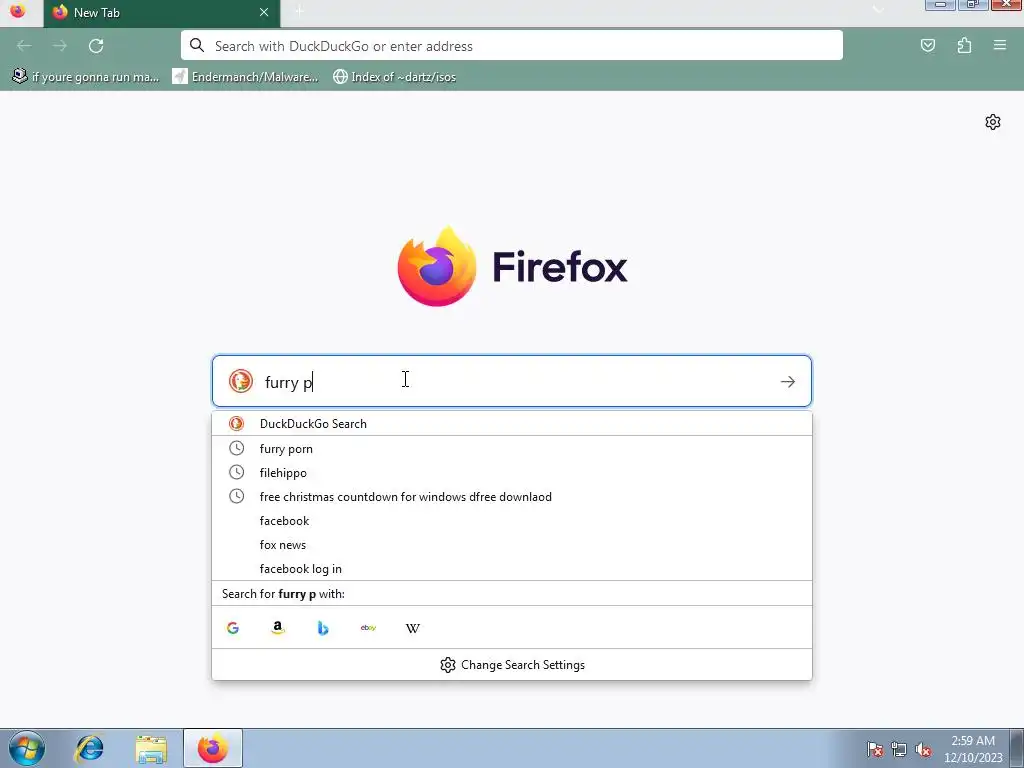Open the Firefox application menu
This screenshot has height=768, width=1024.
pyautogui.click(x=1000, y=46)
